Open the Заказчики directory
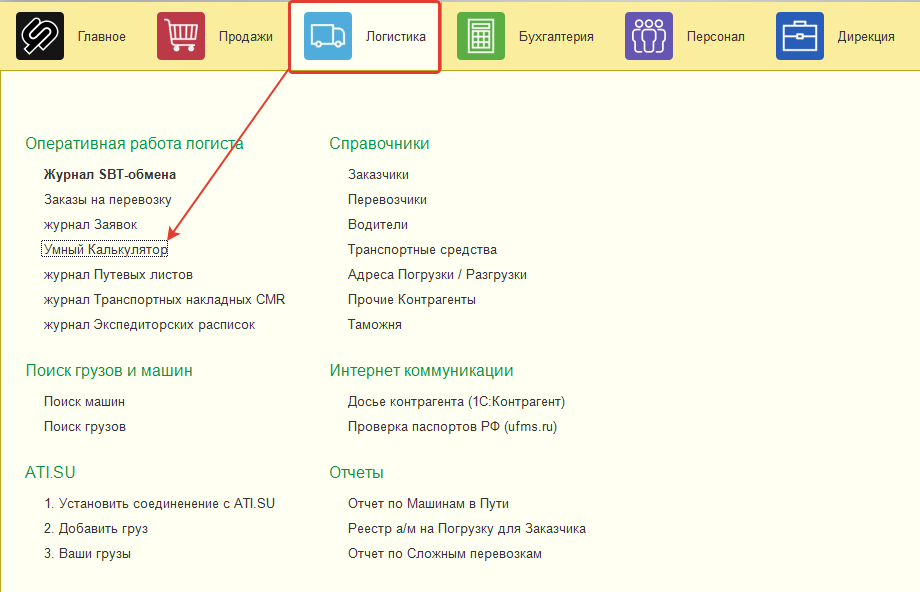Viewport: 920px width, 592px height. point(378,174)
